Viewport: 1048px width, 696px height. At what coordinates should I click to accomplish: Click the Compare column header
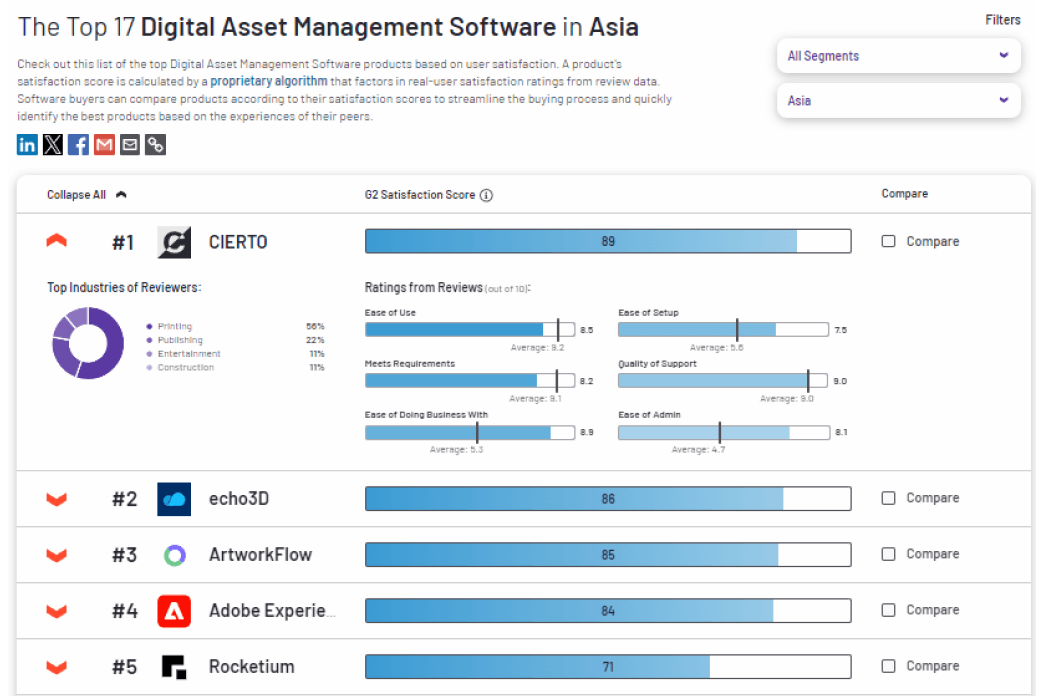pyautogui.click(x=904, y=194)
